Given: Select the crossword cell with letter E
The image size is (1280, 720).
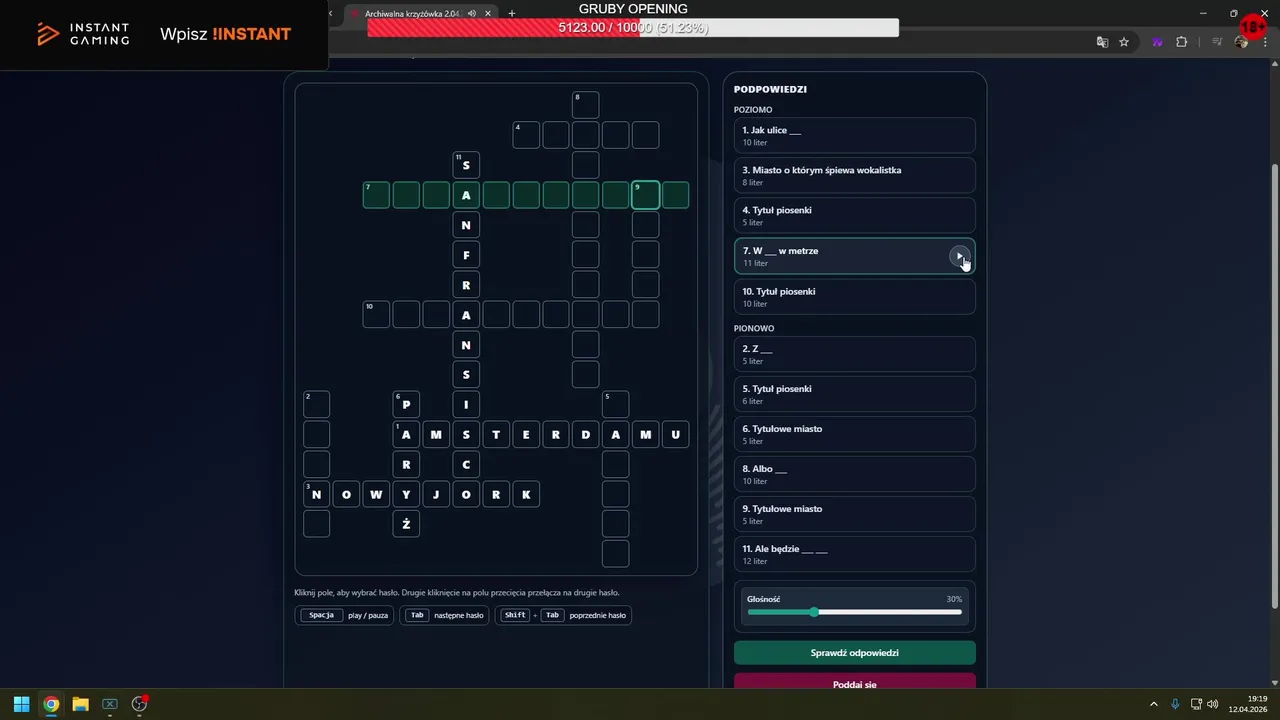Looking at the screenshot, I should point(526,435).
